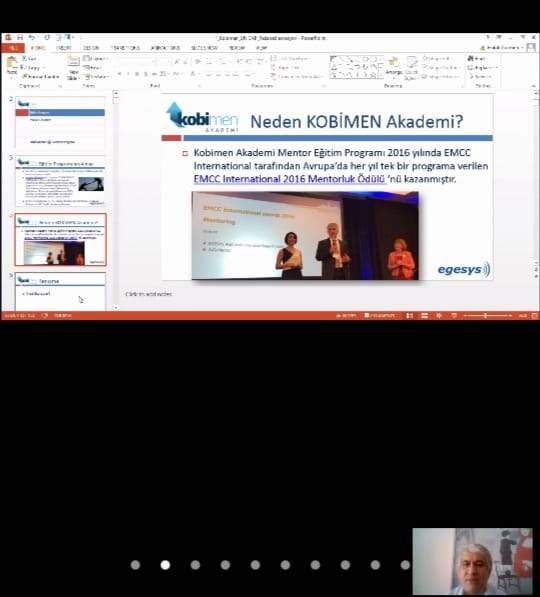Open the Text Direction dropdown
The image size is (540, 597).
click(x=291, y=59)
